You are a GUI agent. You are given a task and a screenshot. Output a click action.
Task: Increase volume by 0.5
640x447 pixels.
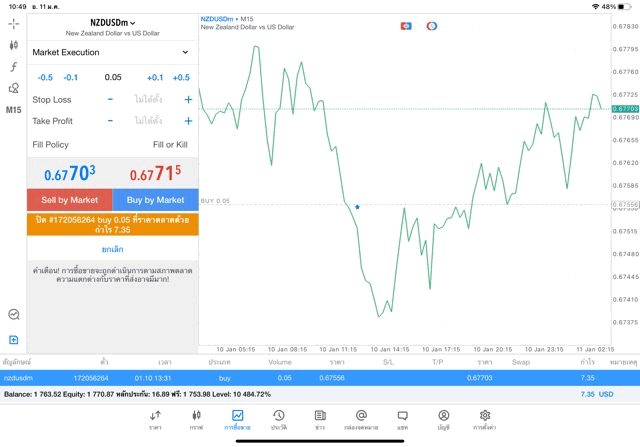181,78
